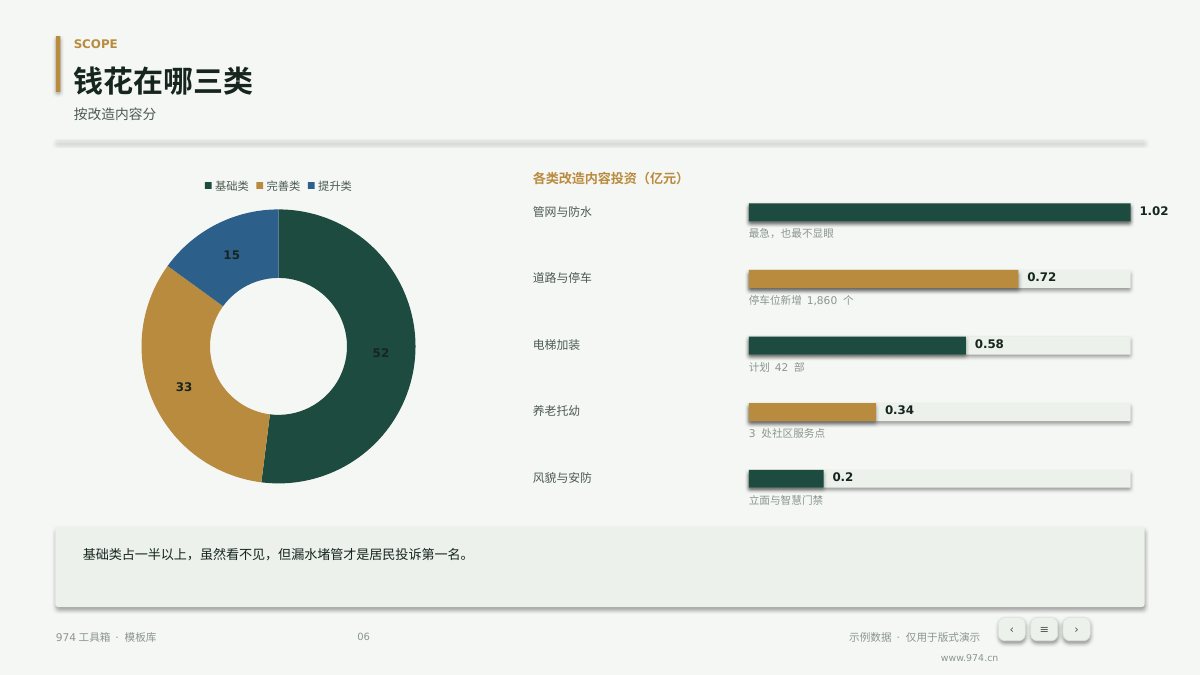Click the row label 风貌与安防
Viewport: 1200px width, 675px height.
562,478
